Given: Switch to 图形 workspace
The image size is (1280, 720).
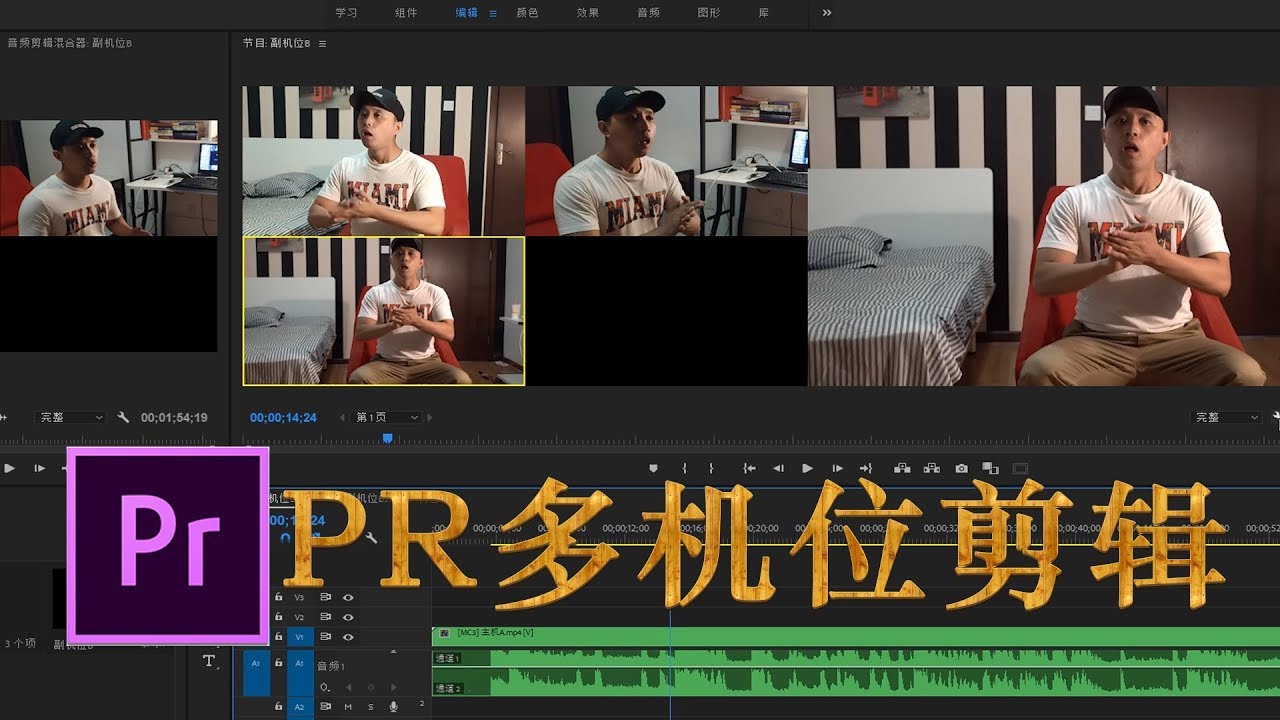Looking at the screenshot, I should pos(708,13).
